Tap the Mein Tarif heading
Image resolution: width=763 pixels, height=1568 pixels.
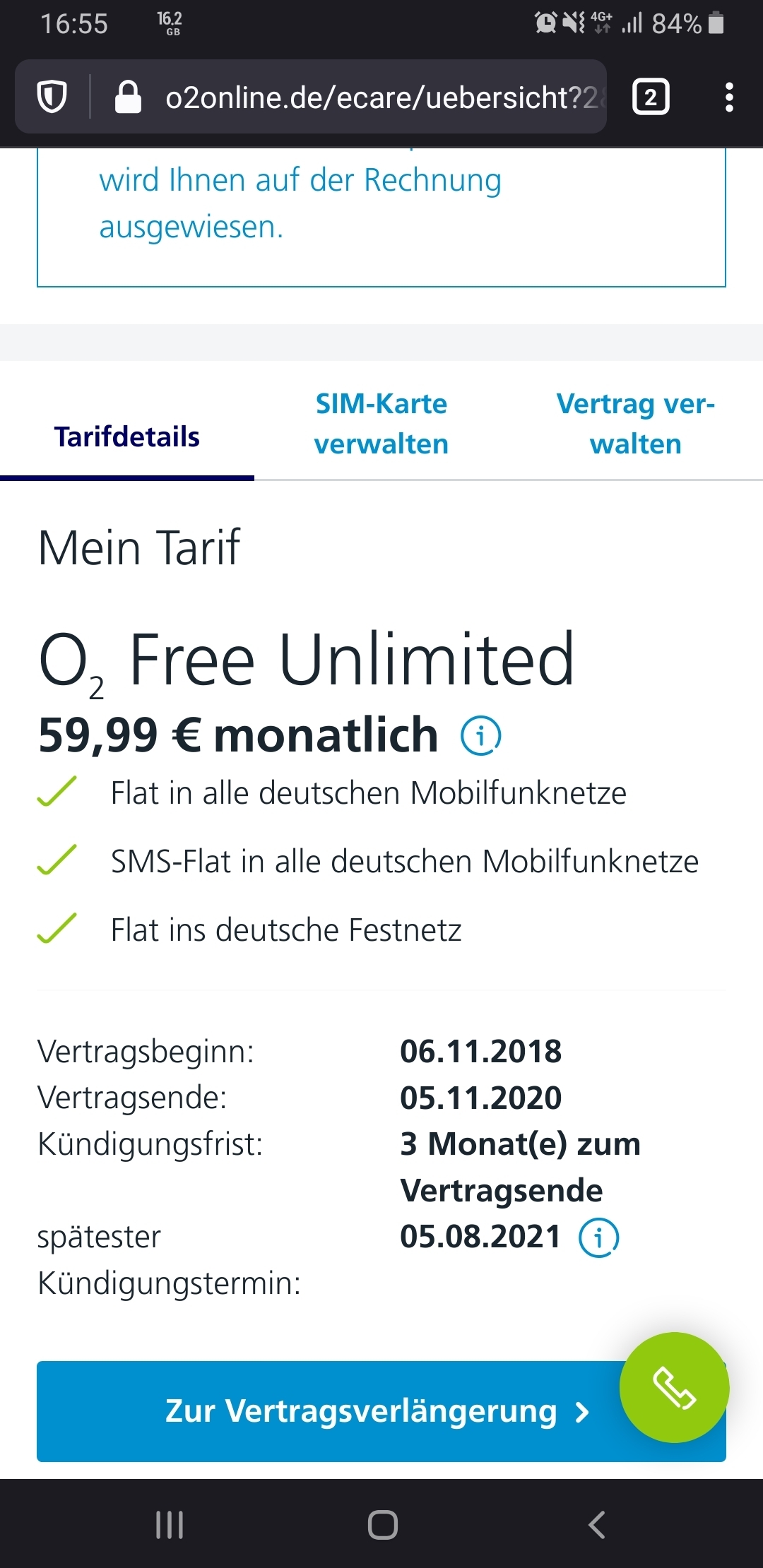pos(139,548)
